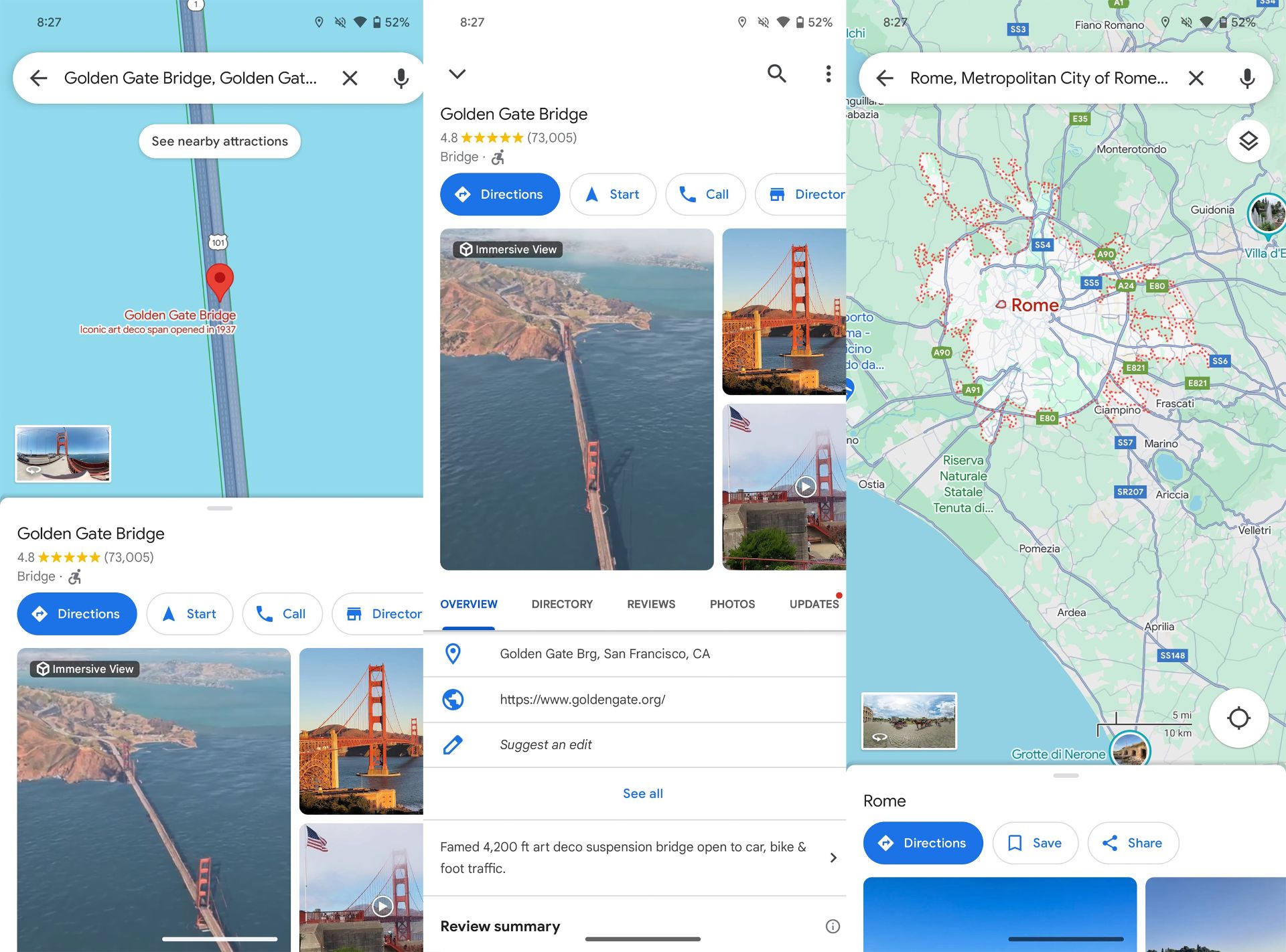Tap the red Golden Gate Bridge map pin
Screen dimensions: 1286x952
[x=220, y=282]
